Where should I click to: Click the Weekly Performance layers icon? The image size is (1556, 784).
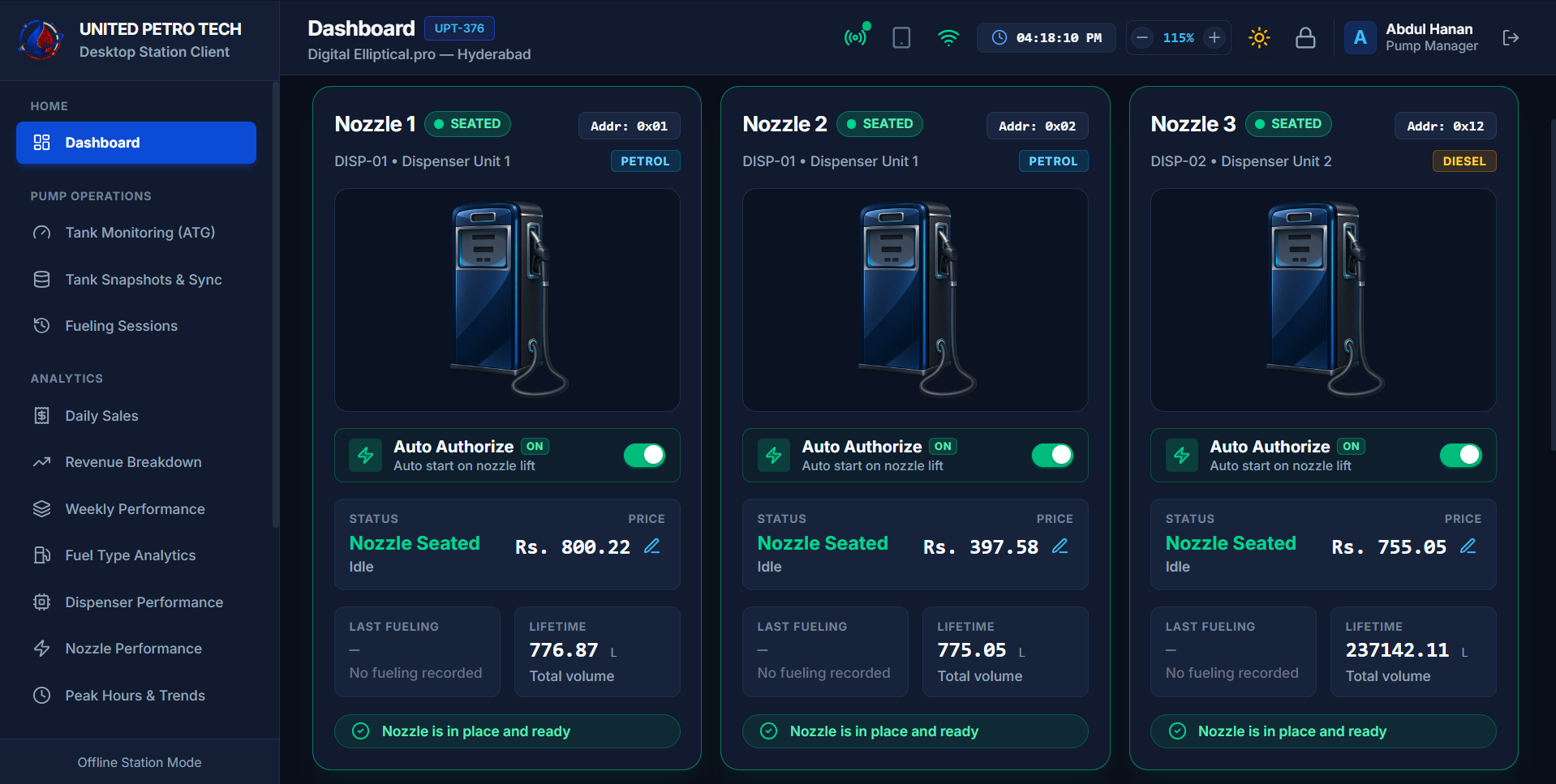pyautogui.click(x=41, y=509)
